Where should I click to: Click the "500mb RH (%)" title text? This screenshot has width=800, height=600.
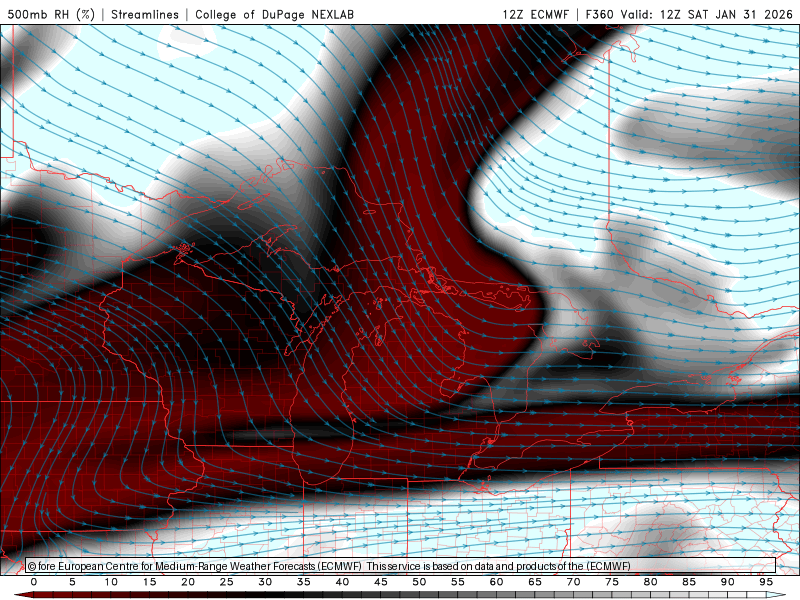[x=51, y=14]
